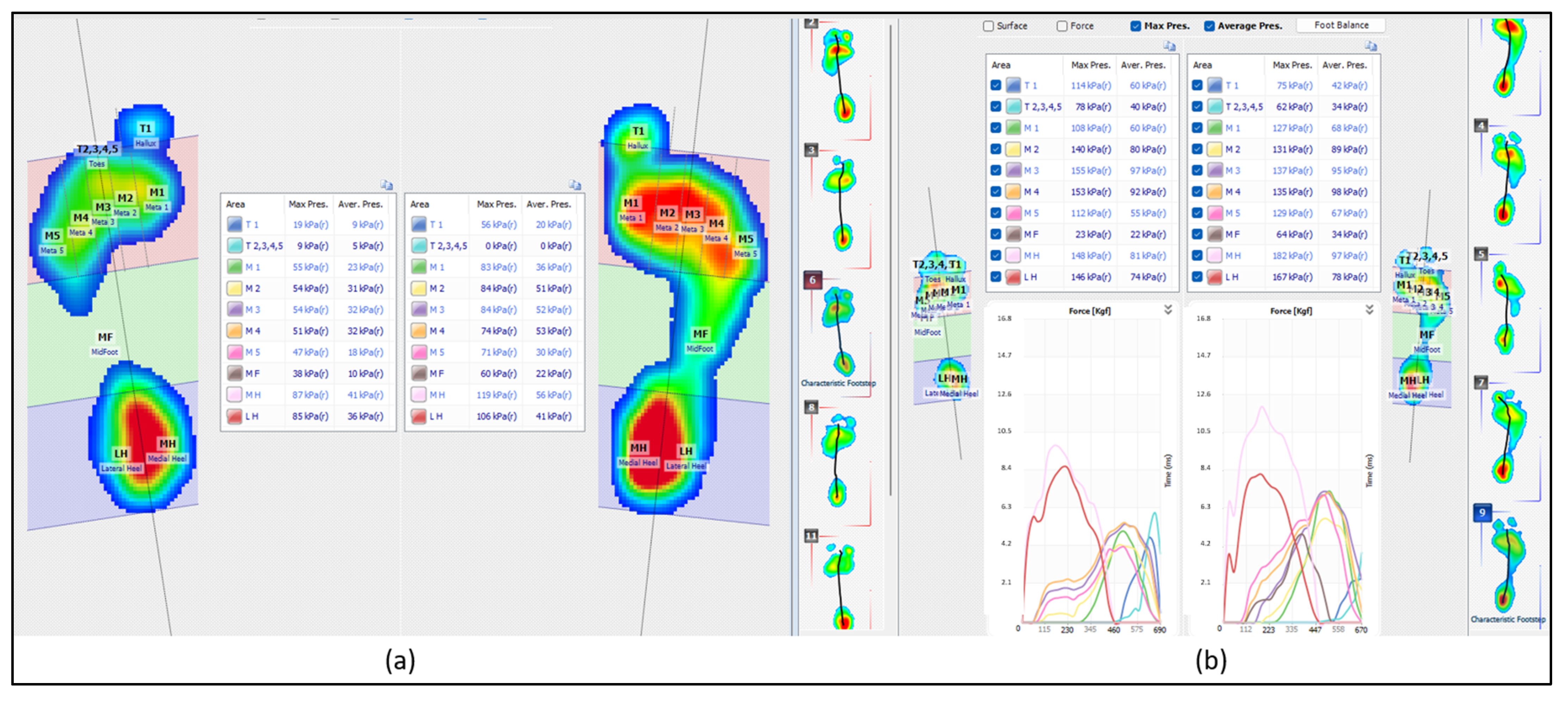Select footstep number 9 marker icon
The width and height of the screenshot is (1568, 701).
point(1482,513)
